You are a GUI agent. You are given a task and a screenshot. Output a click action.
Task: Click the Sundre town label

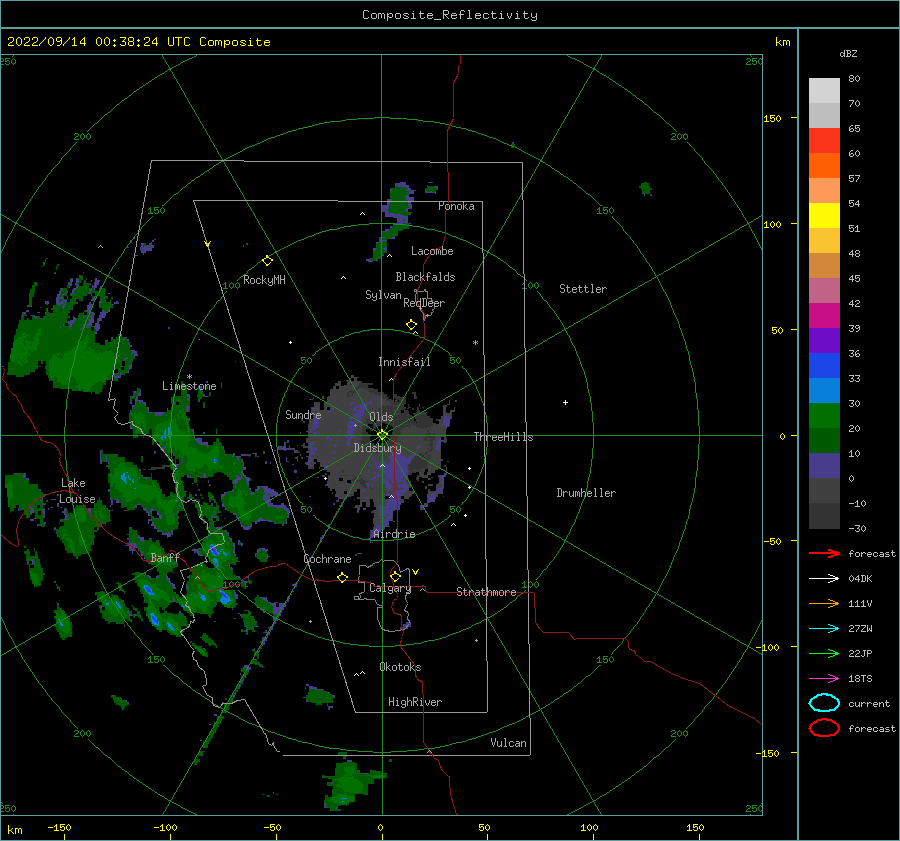tap(303, 414)
